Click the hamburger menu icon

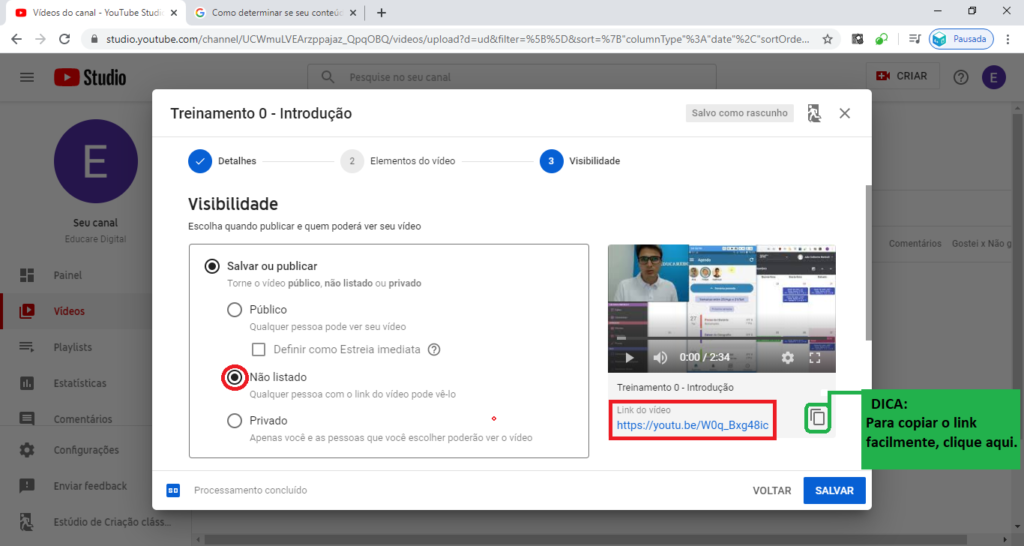(x=27, y=77)
